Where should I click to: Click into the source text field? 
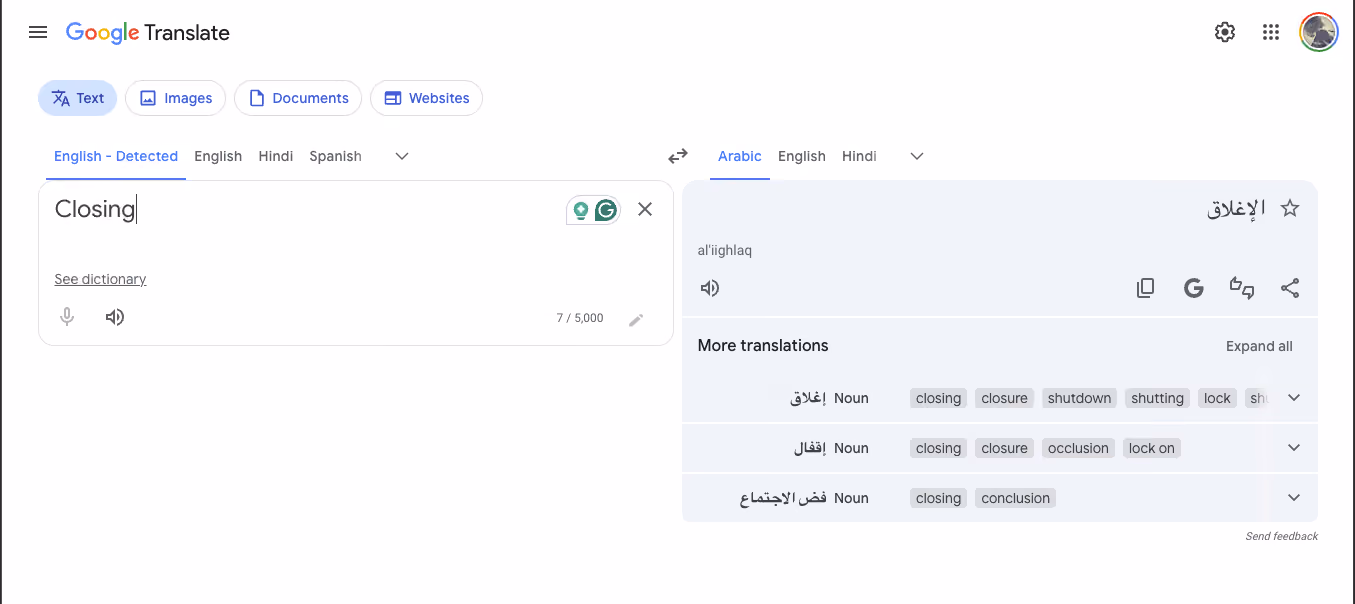tap(300, 209)
